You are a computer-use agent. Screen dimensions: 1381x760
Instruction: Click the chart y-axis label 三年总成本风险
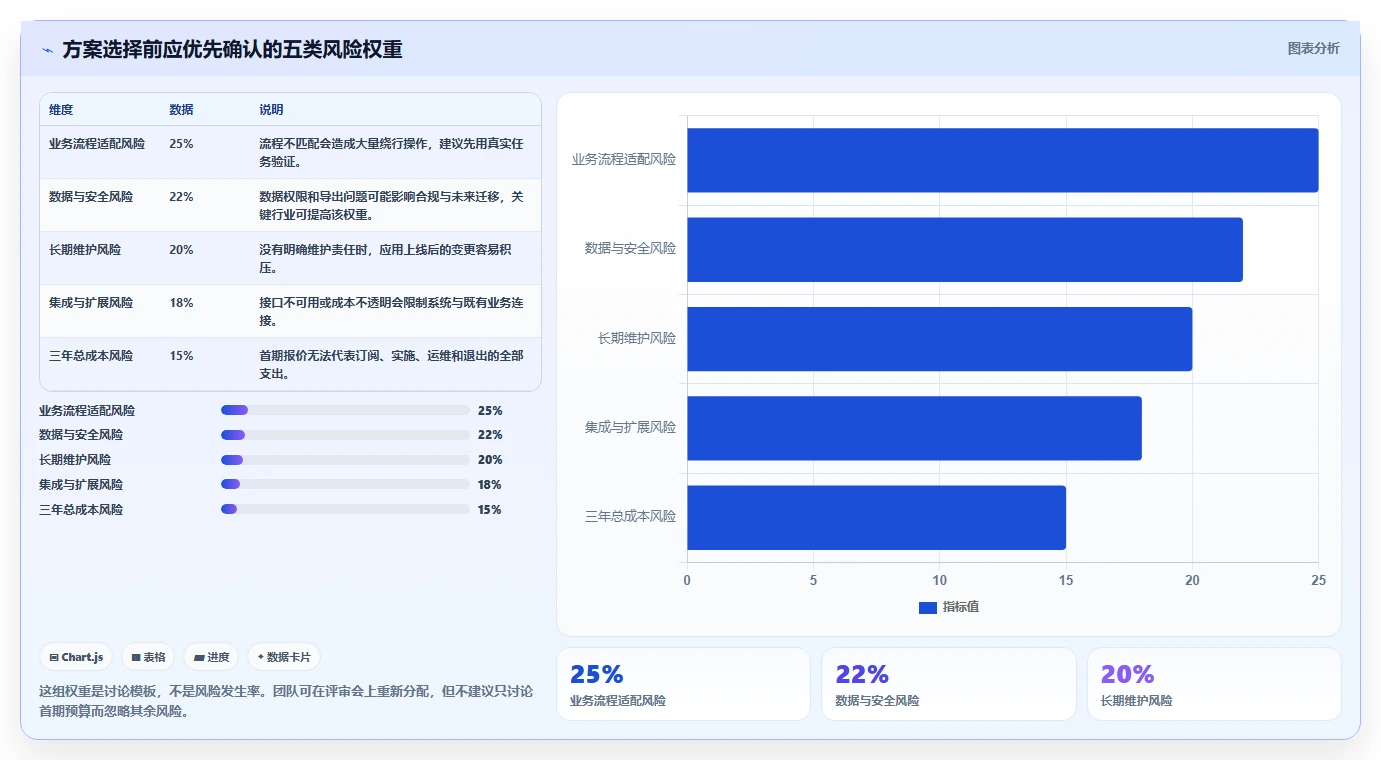click(630, 516)
